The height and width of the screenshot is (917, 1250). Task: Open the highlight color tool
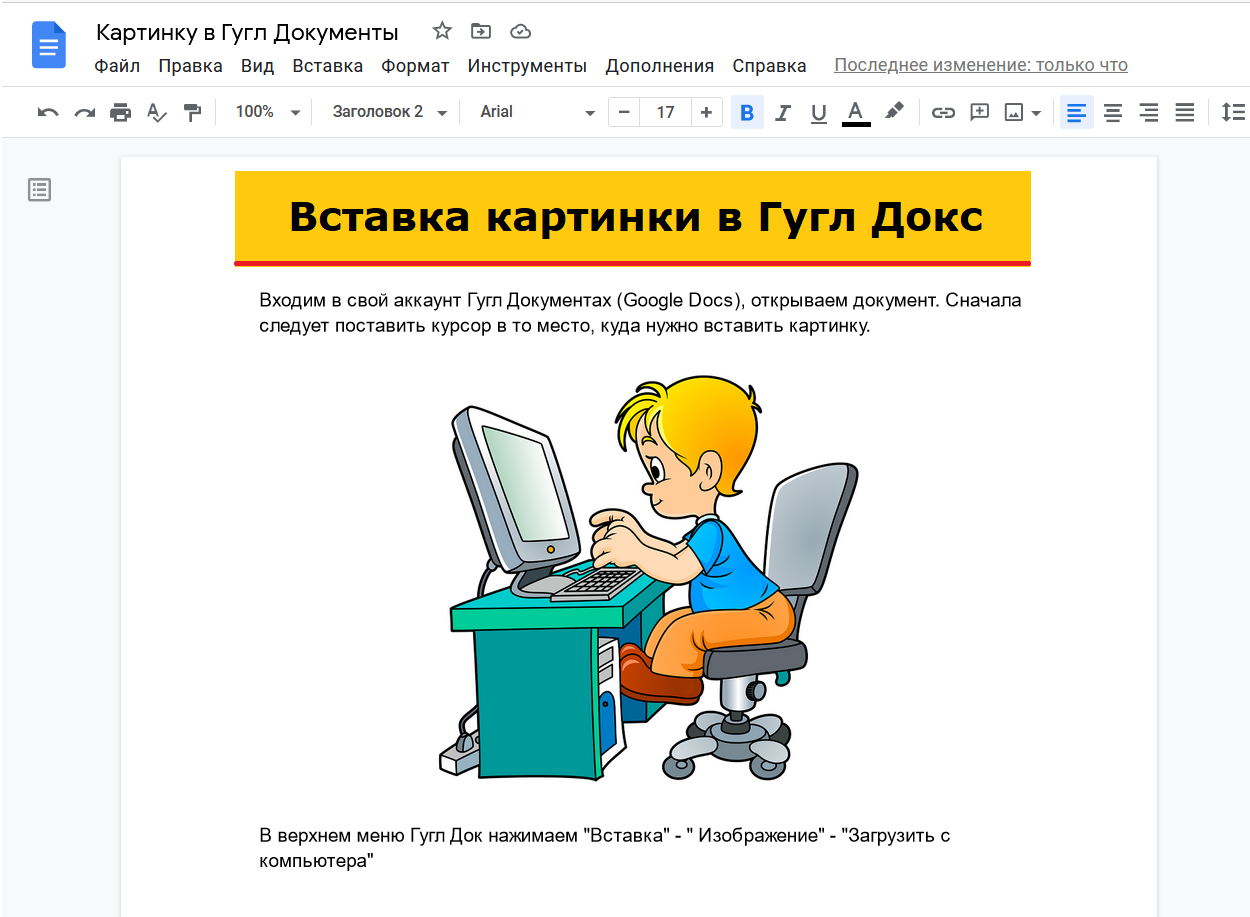tap(895, 111)
